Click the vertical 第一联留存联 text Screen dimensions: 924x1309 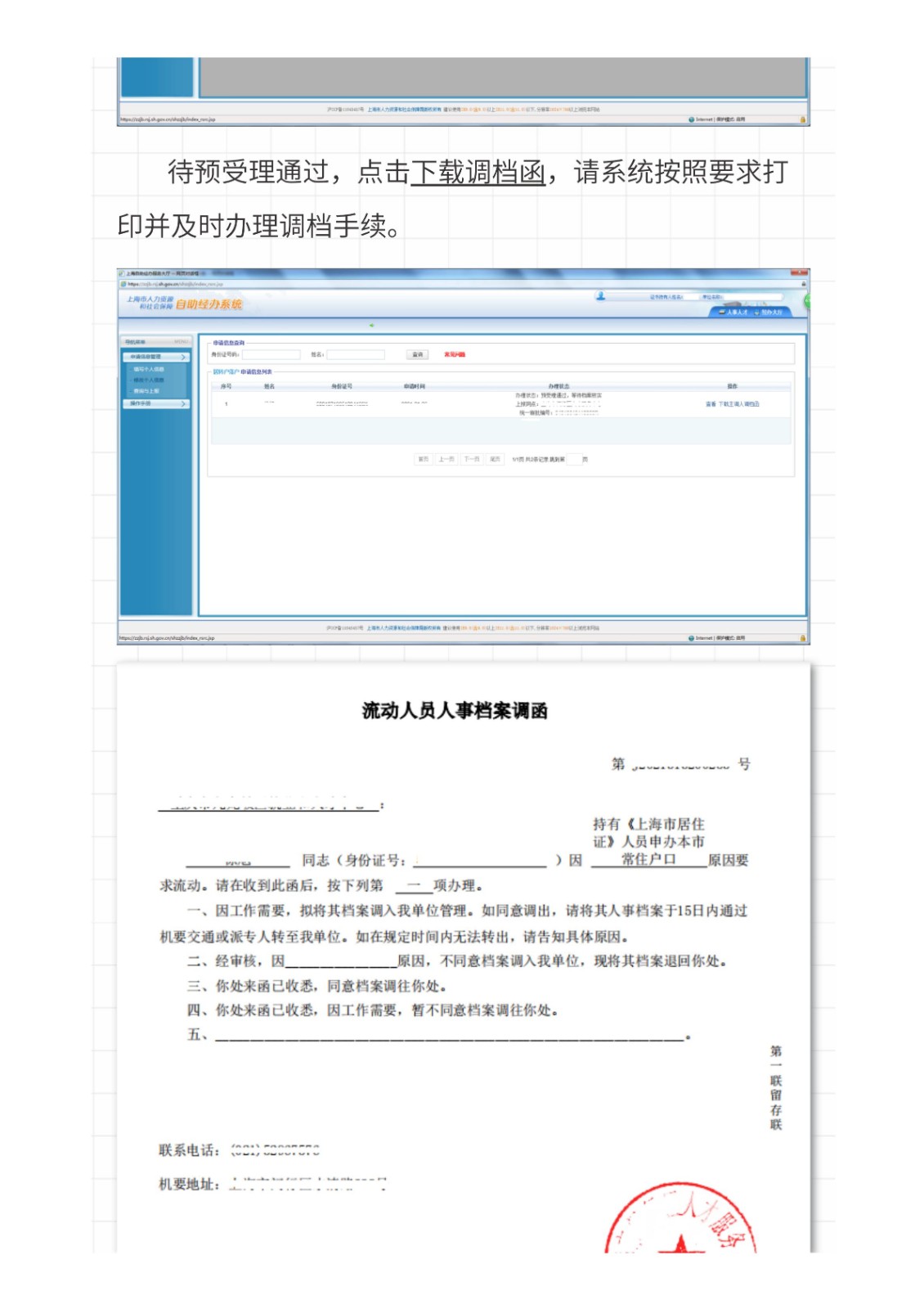[775, 1087]
